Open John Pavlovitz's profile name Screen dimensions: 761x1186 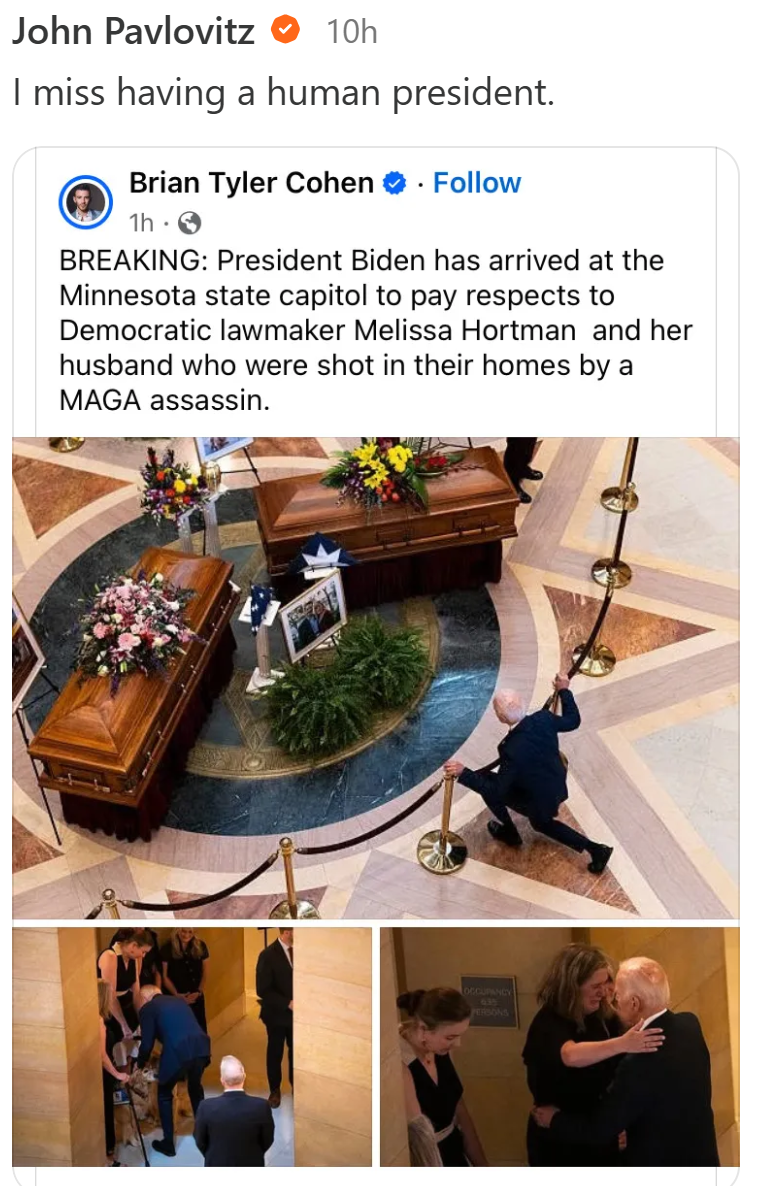(x=133, y=31)
